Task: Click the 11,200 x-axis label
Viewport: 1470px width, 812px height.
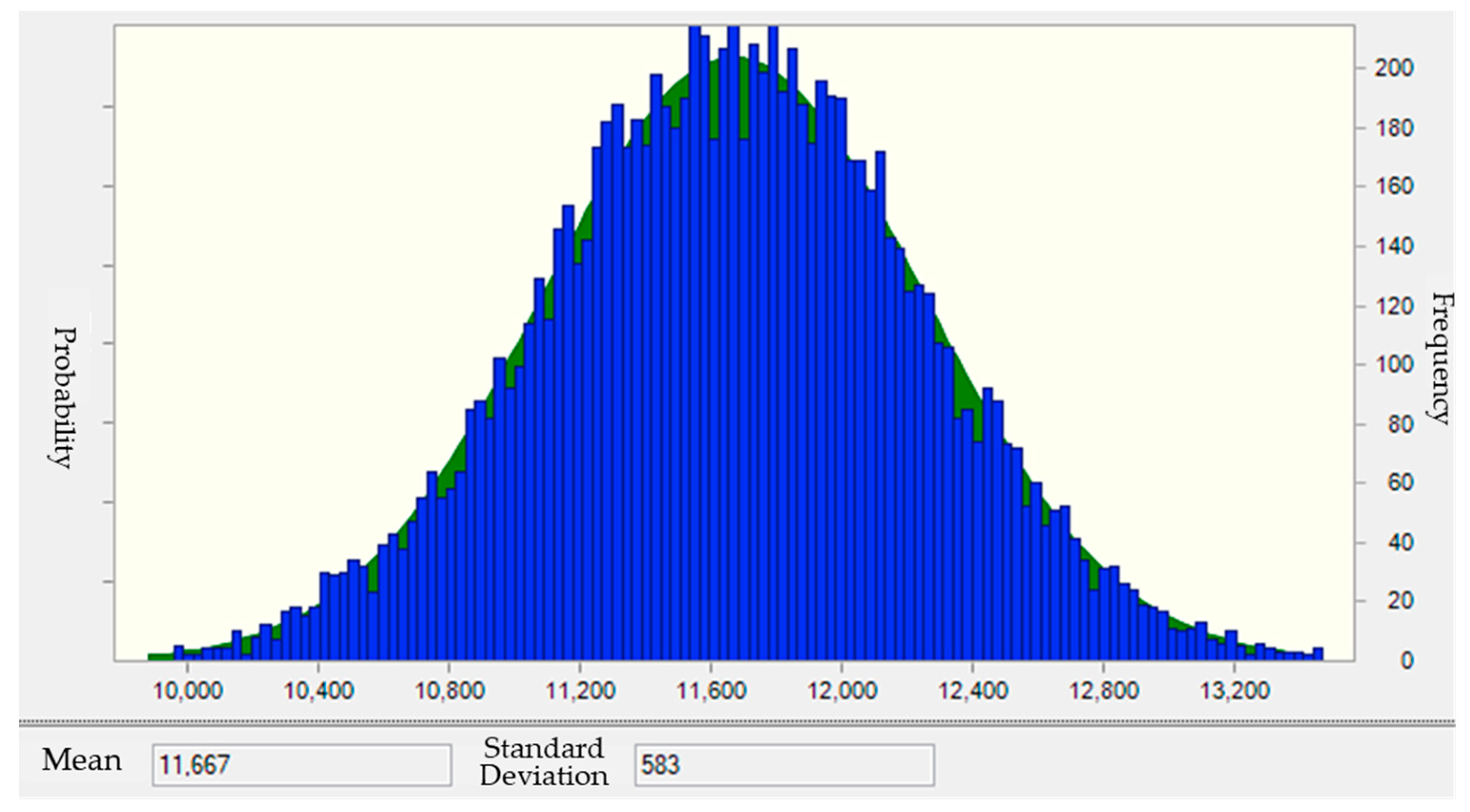Action: coord(580,691)
